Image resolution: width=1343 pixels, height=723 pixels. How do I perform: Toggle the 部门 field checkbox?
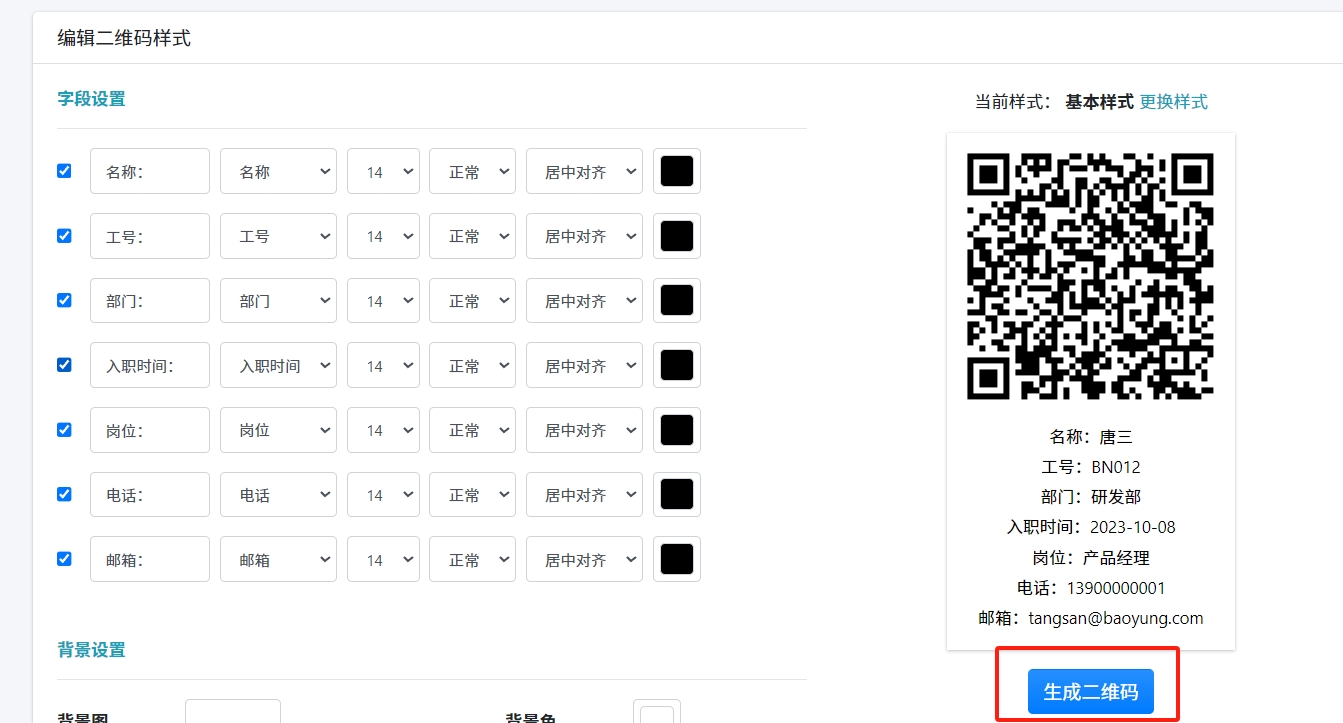(64, 300)
